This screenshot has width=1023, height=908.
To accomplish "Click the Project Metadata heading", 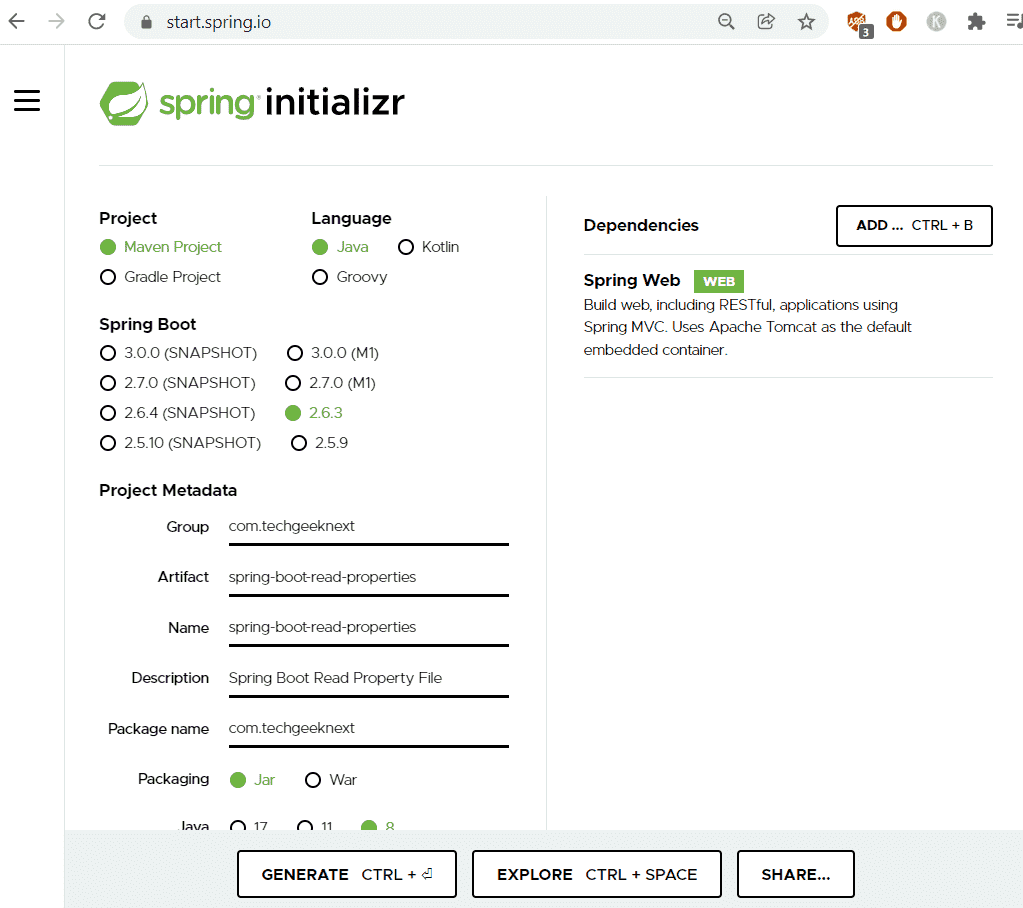I will point(168,491).
